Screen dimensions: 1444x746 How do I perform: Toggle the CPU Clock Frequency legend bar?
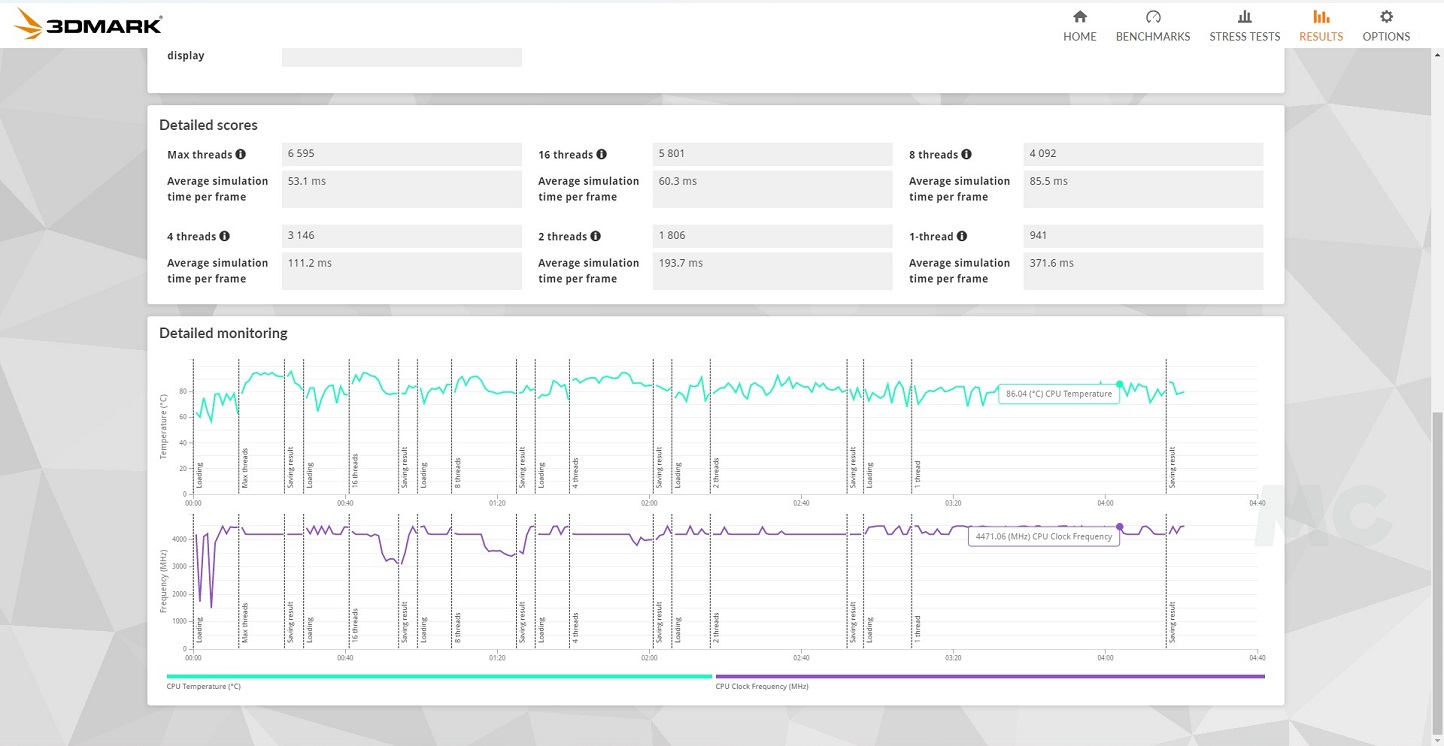click(989, 677)
